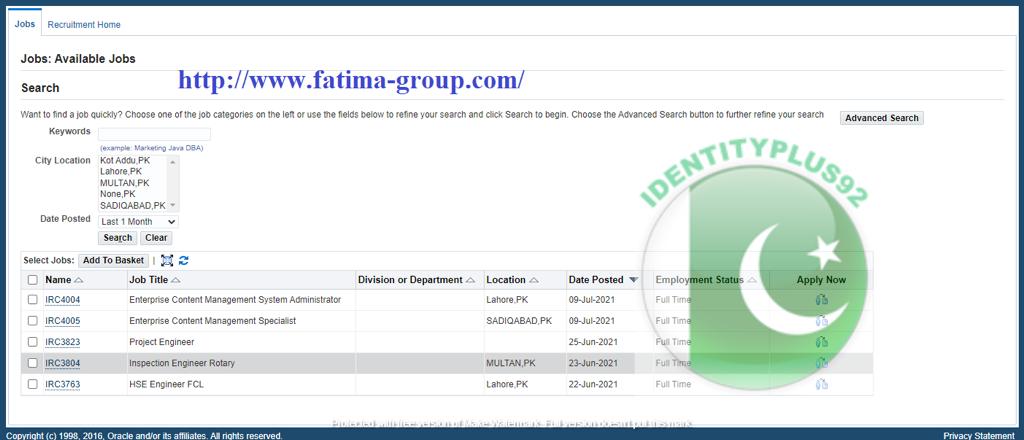Tick the checkbox for IRC3823 row
The width and height of the screenshot is (1024, 440).
click(33, 342)
